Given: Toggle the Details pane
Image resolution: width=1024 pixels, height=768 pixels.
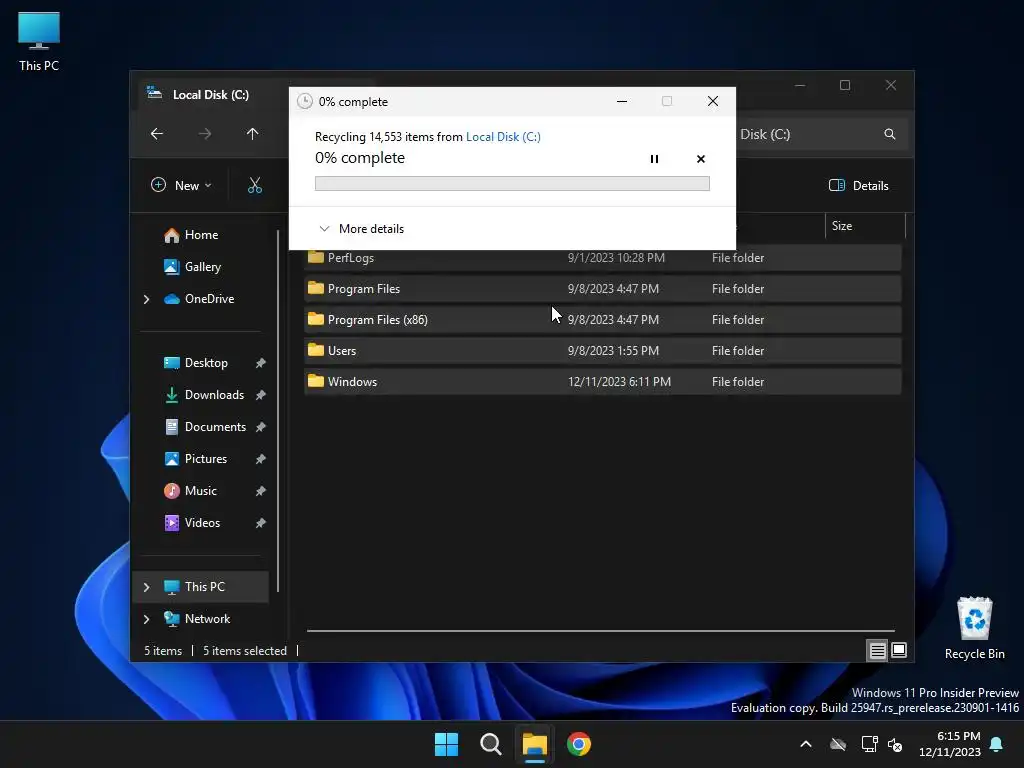Looking at the screenshot, I should tap(859, 185).
